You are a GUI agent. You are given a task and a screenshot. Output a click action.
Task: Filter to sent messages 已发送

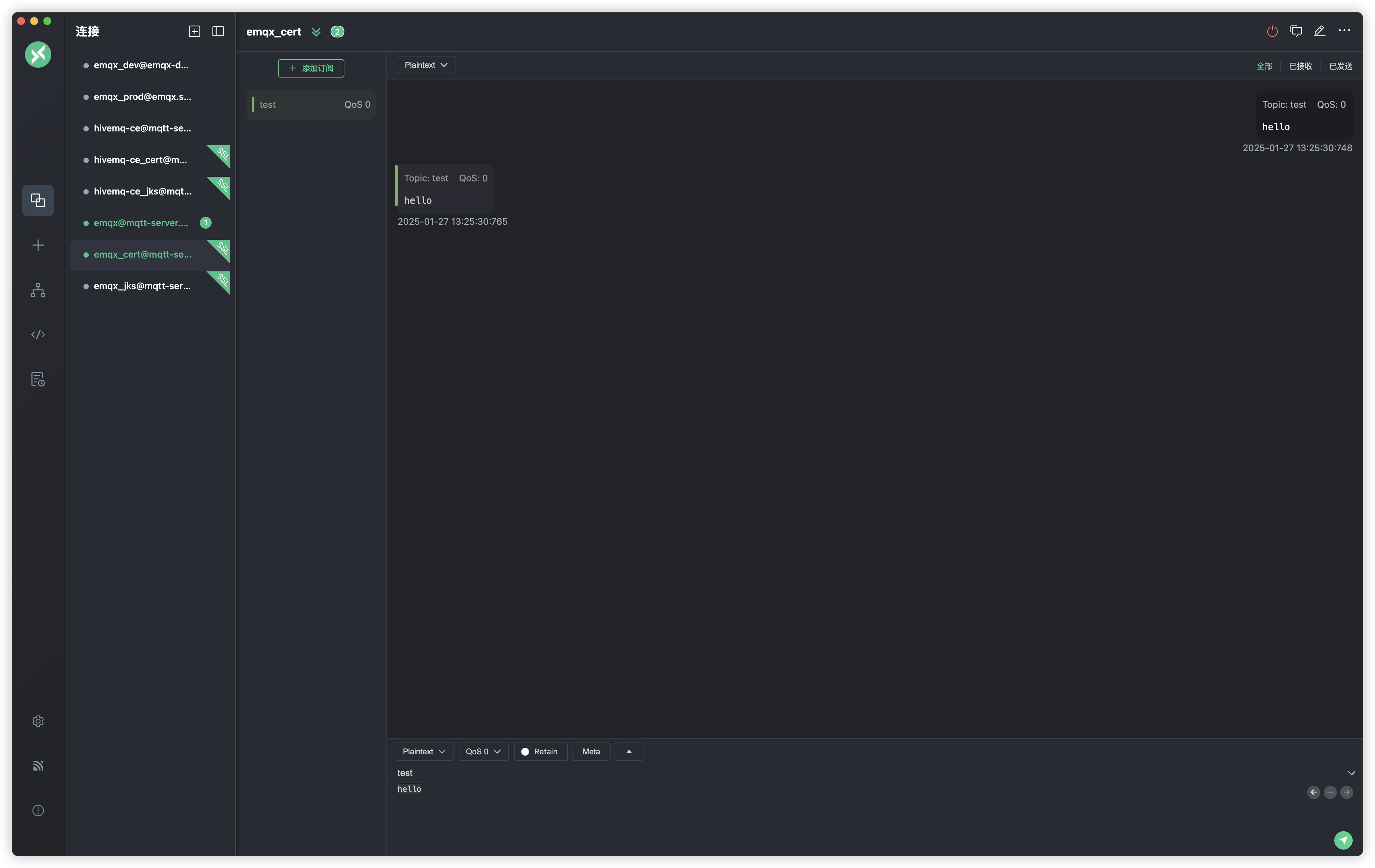pyautogui.click(x=1340, y=66)
